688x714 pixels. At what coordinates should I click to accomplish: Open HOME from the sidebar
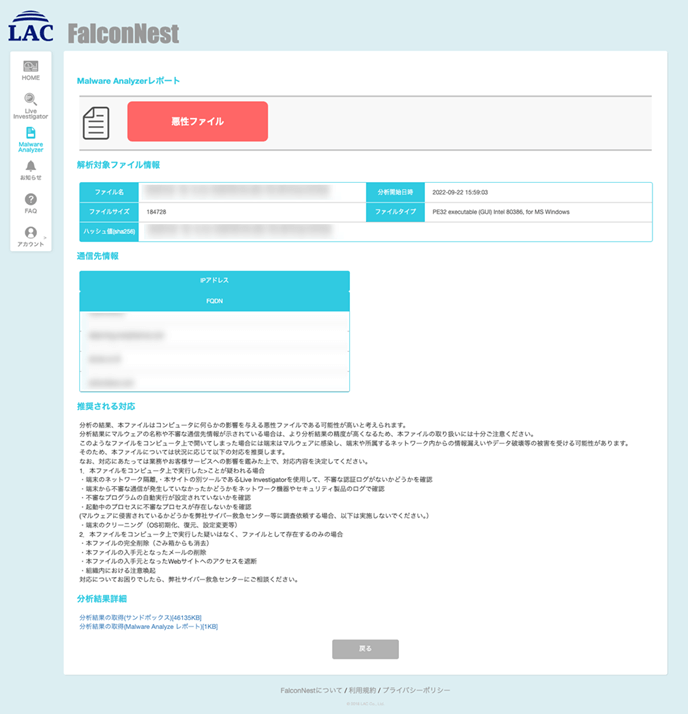[x=31, y=71]
